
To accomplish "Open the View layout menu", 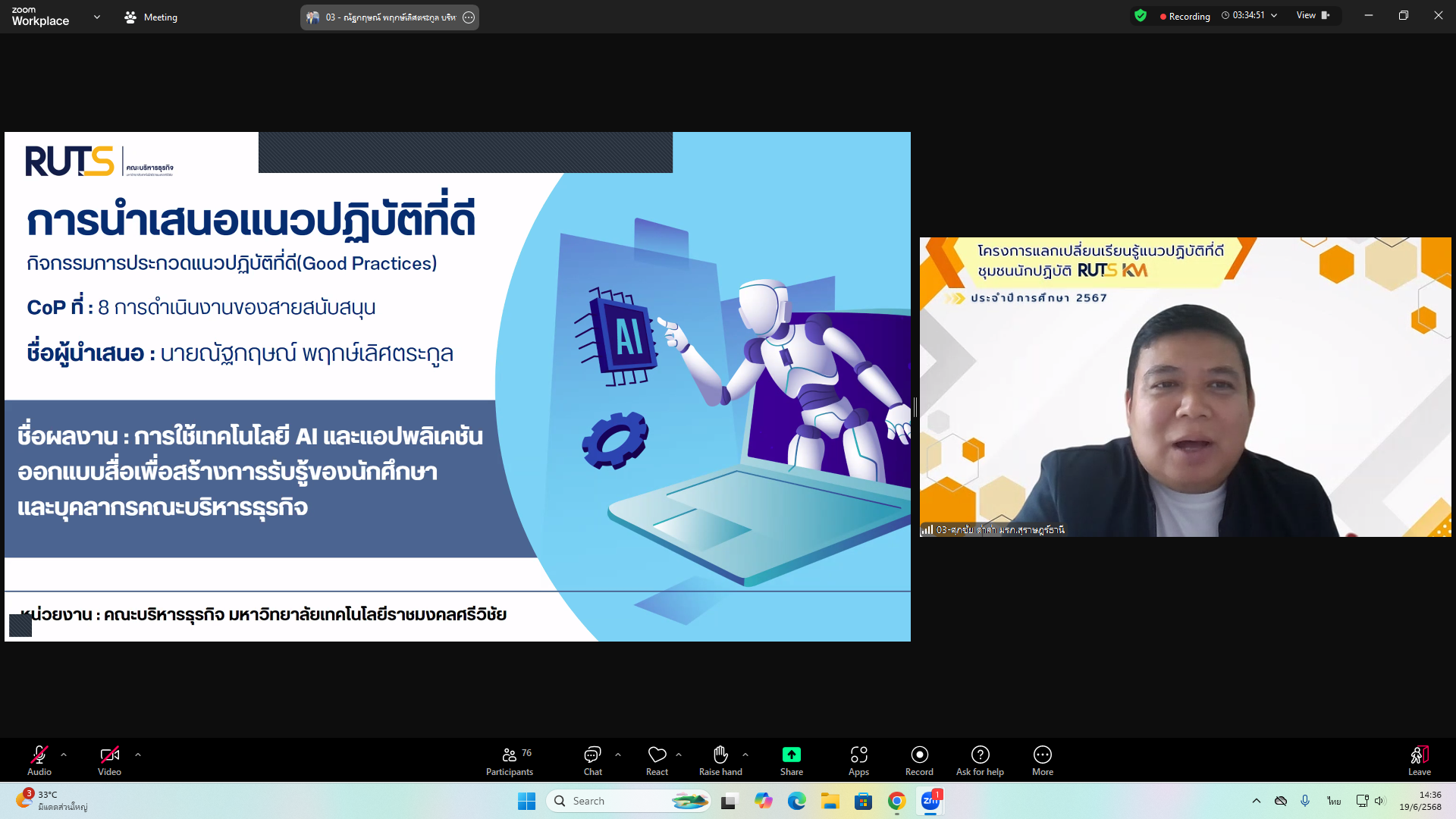I will [x=1313, y=15].
